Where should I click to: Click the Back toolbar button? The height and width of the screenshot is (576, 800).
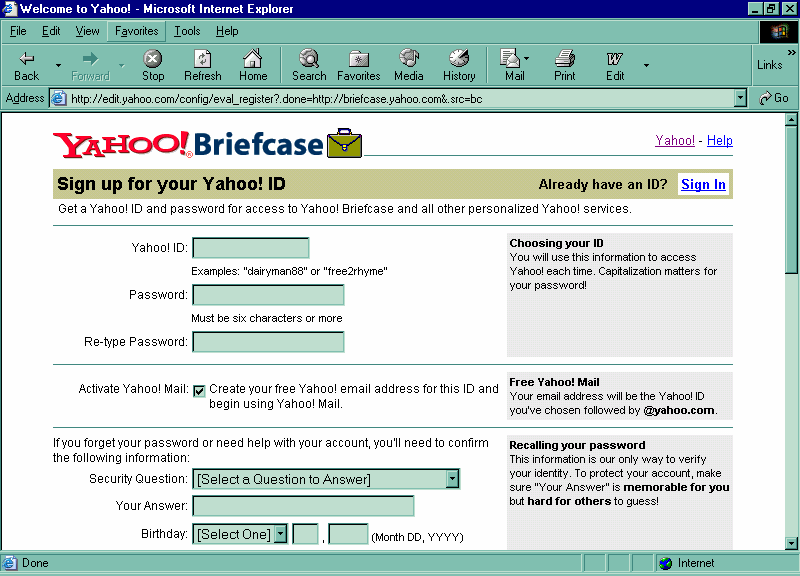click(27, 65)
